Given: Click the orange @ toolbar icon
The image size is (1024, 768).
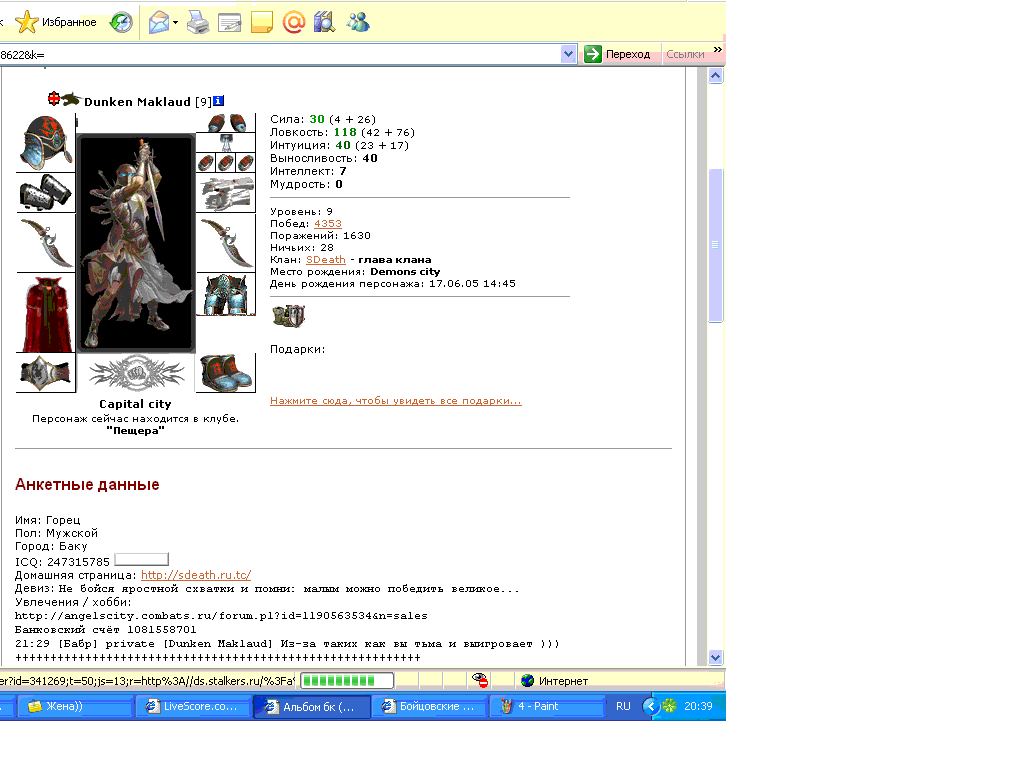Looking at the screenshot, I should 294,22.
